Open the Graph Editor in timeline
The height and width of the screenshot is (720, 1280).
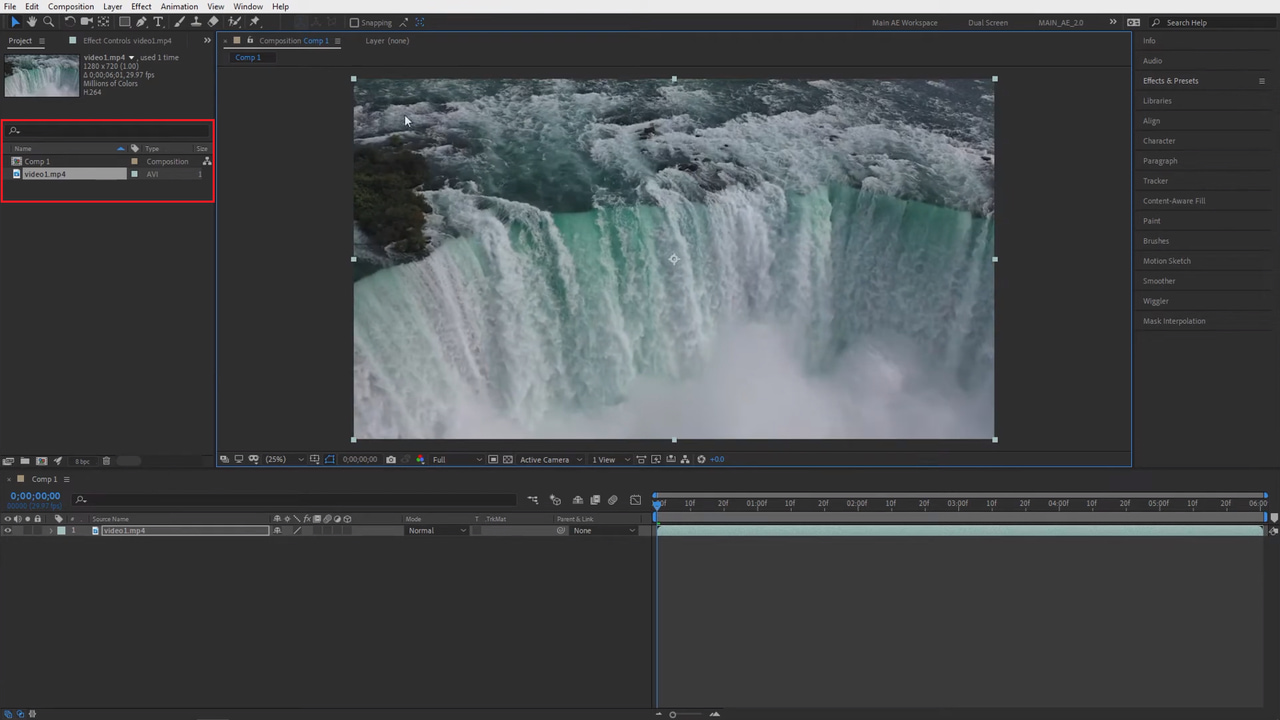(635, 500)
